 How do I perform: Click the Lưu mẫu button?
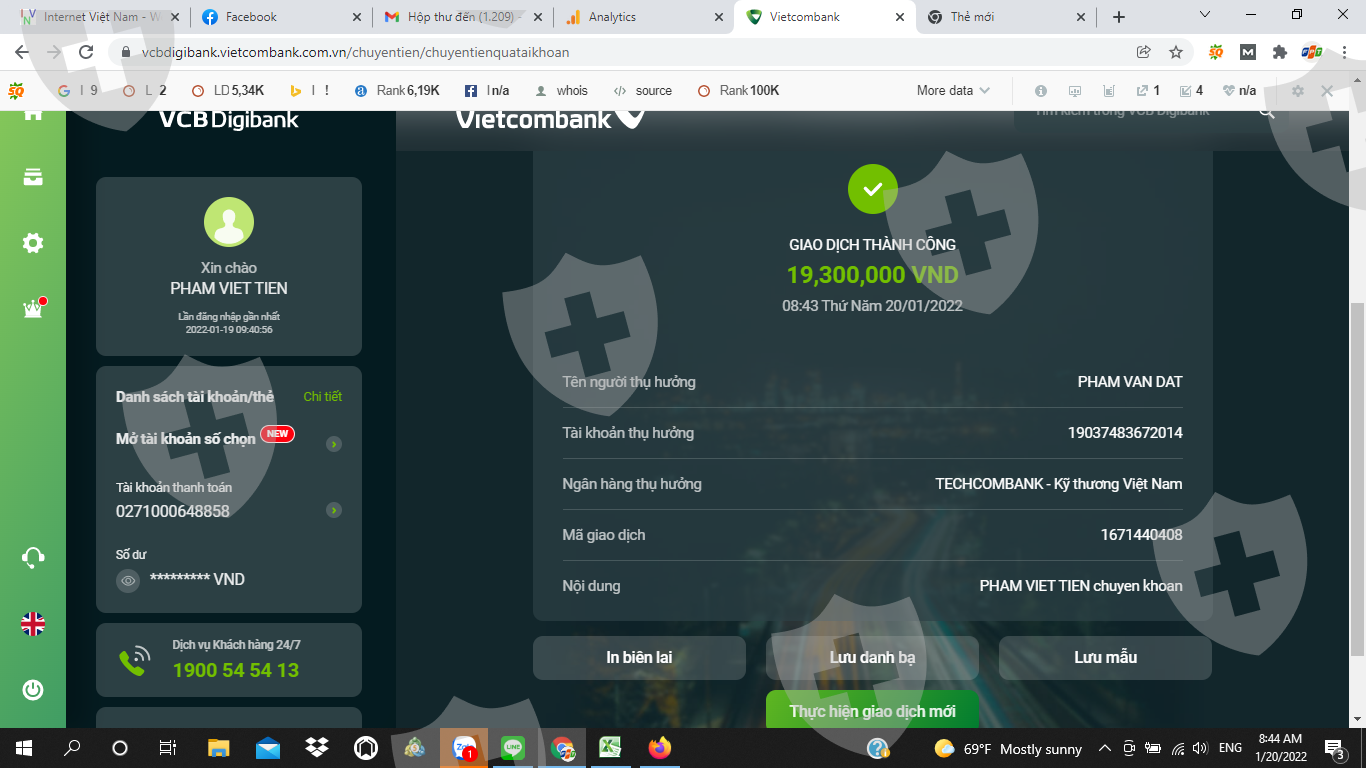(x=1105, y=658)
